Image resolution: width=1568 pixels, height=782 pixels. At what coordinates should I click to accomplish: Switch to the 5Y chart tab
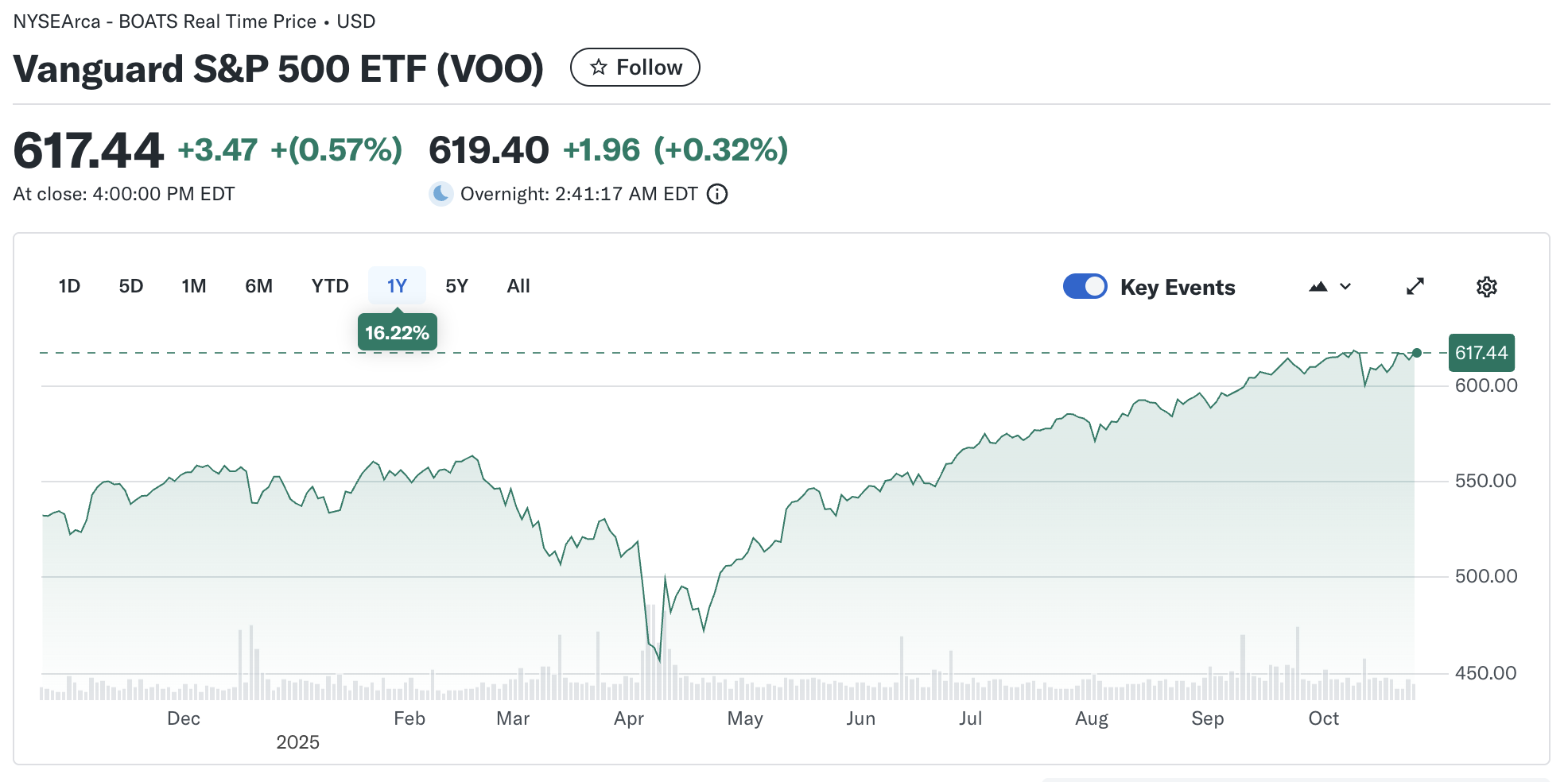457,285
